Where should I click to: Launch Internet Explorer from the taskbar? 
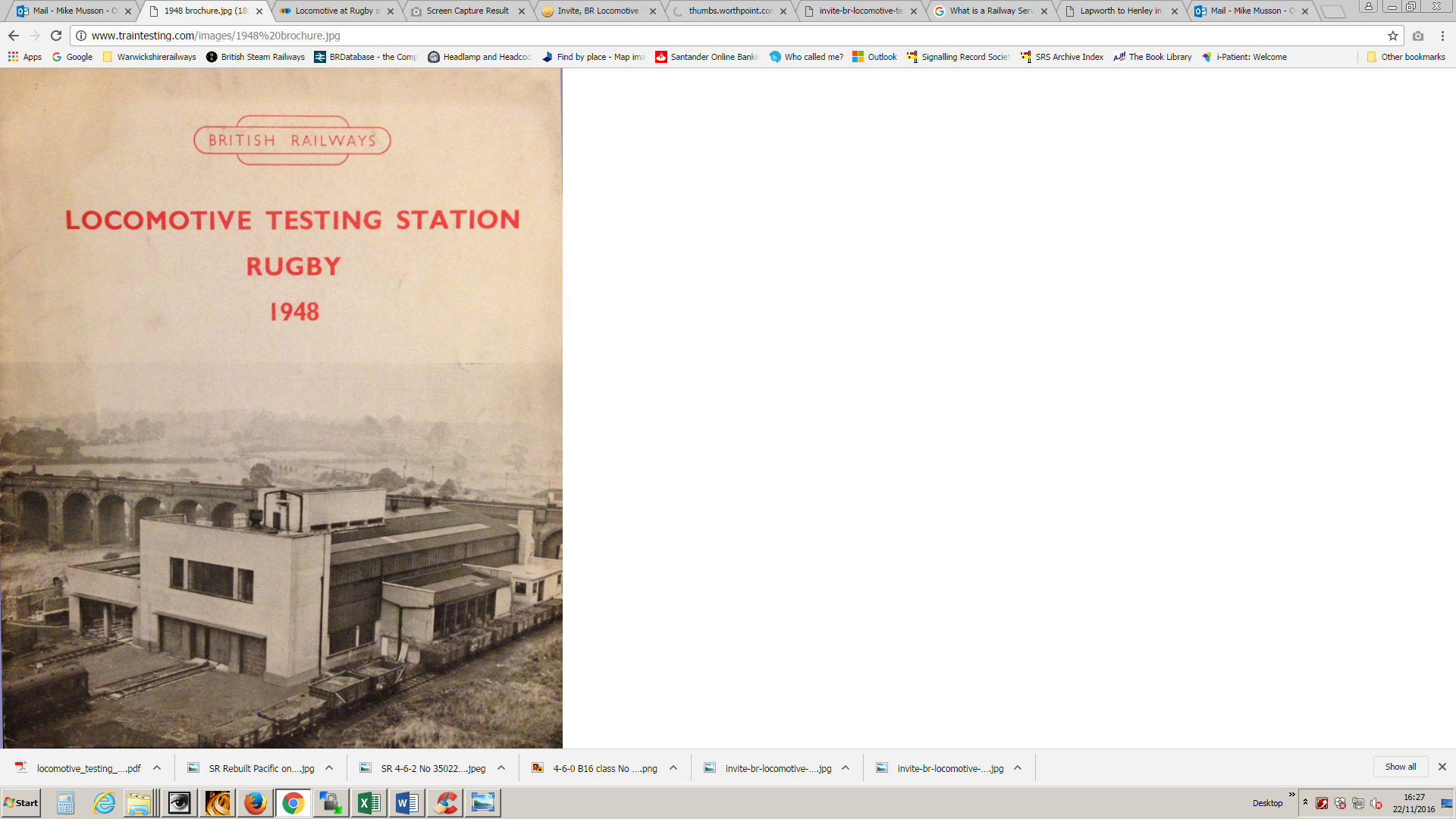point(104,803)
